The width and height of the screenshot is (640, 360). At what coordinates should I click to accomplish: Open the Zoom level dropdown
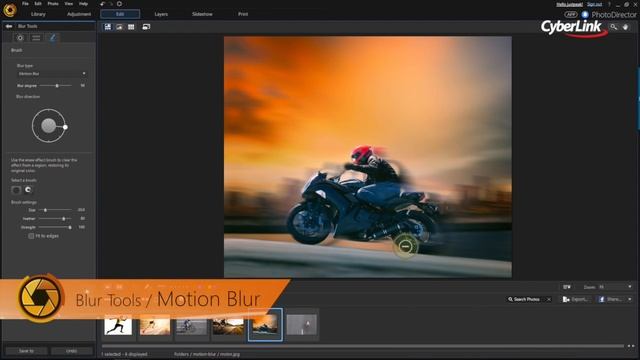tap(615, 287)
